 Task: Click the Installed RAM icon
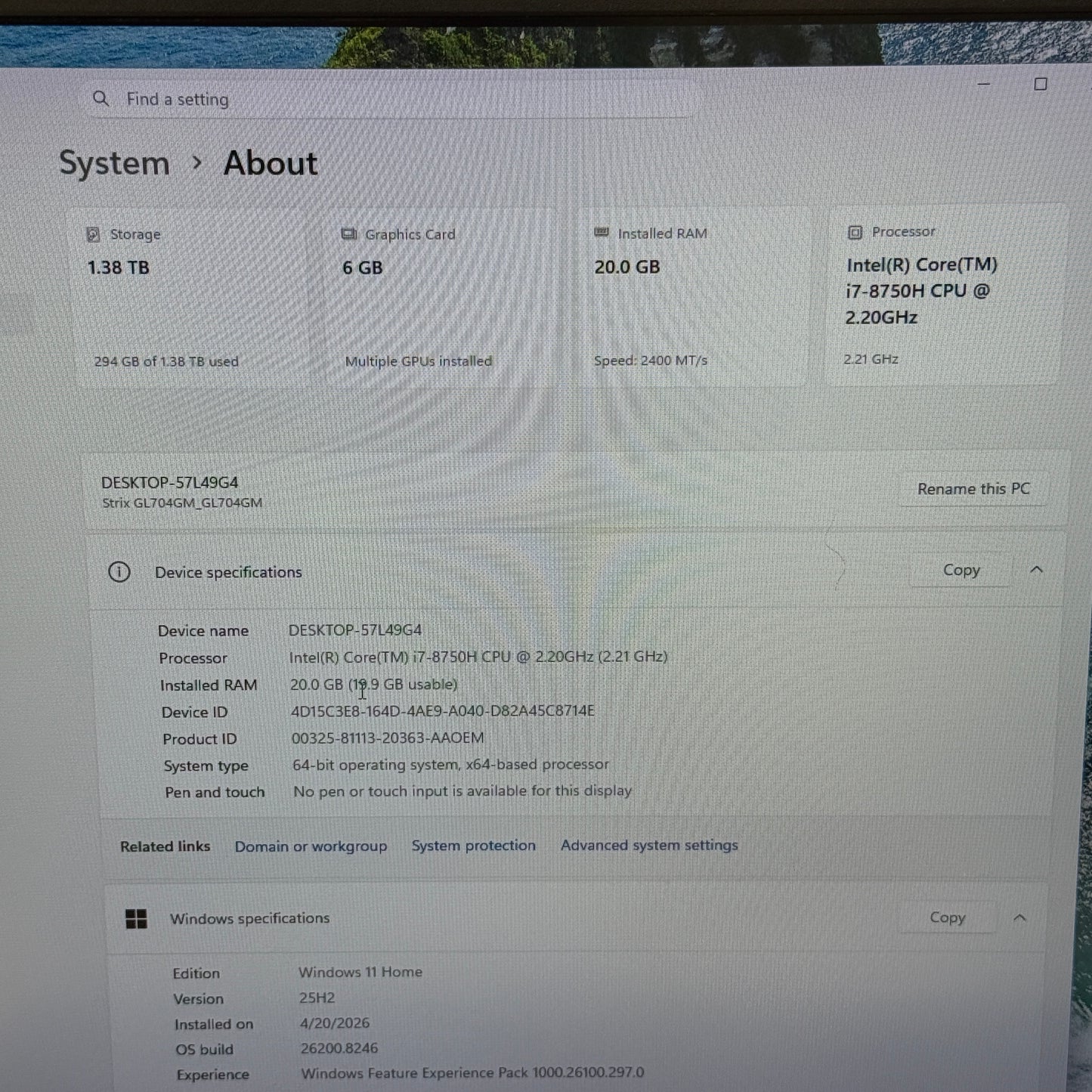click(602, 233)
